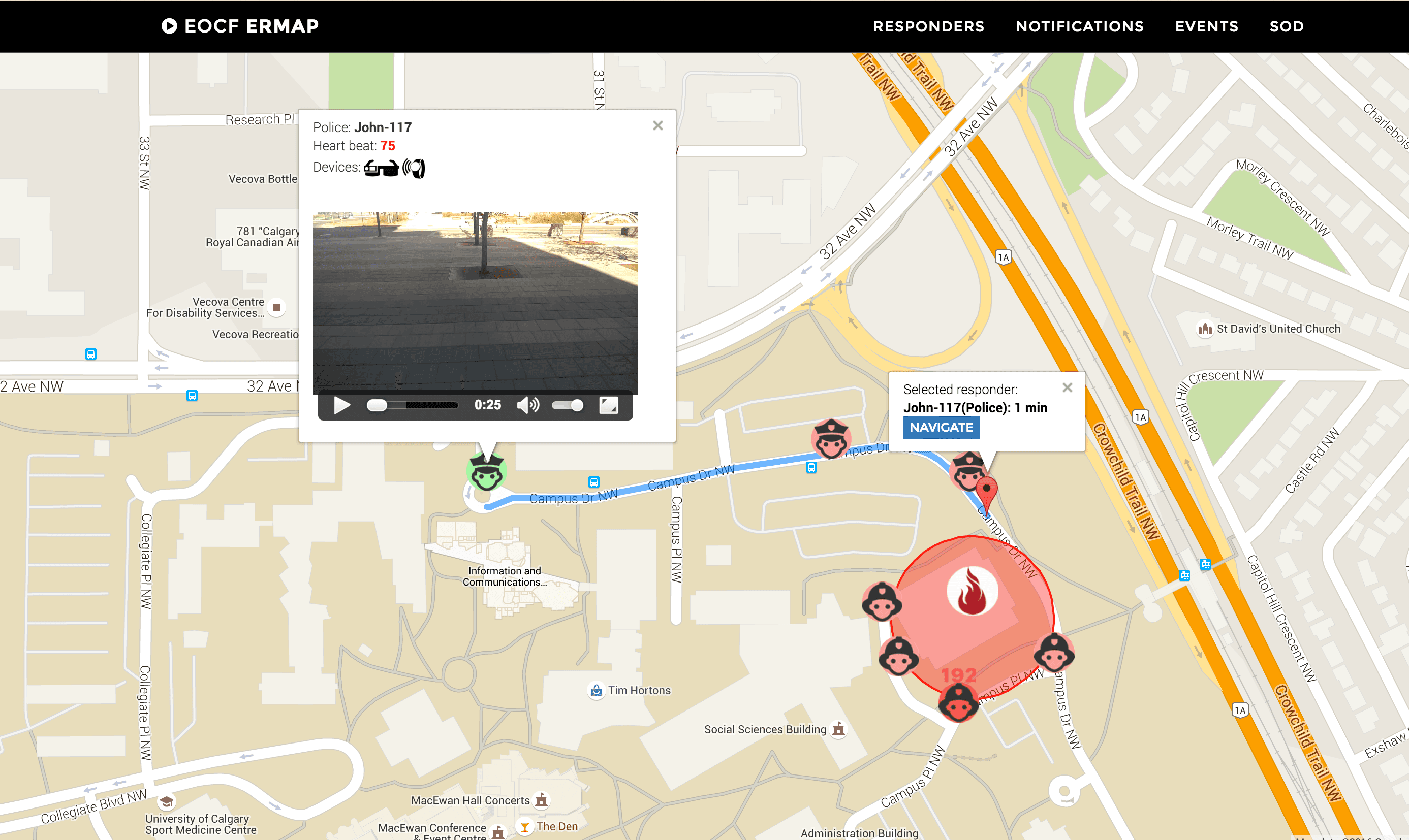Viewport: 1409px width, 840px height.
Task: Click the NAVIGATE button
Action: click(x=941, y=427)
